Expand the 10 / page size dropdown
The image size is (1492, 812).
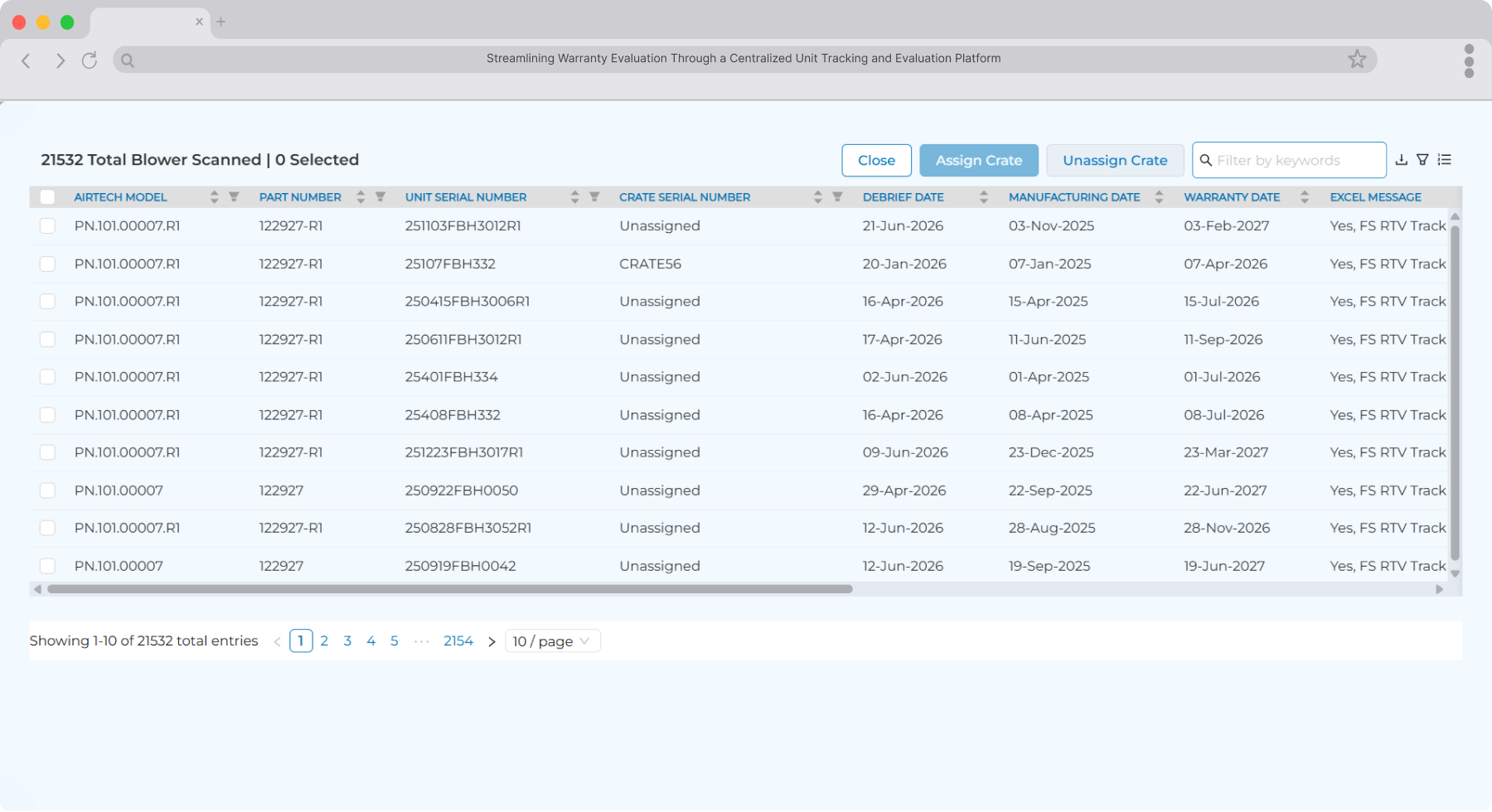(553, 641)
